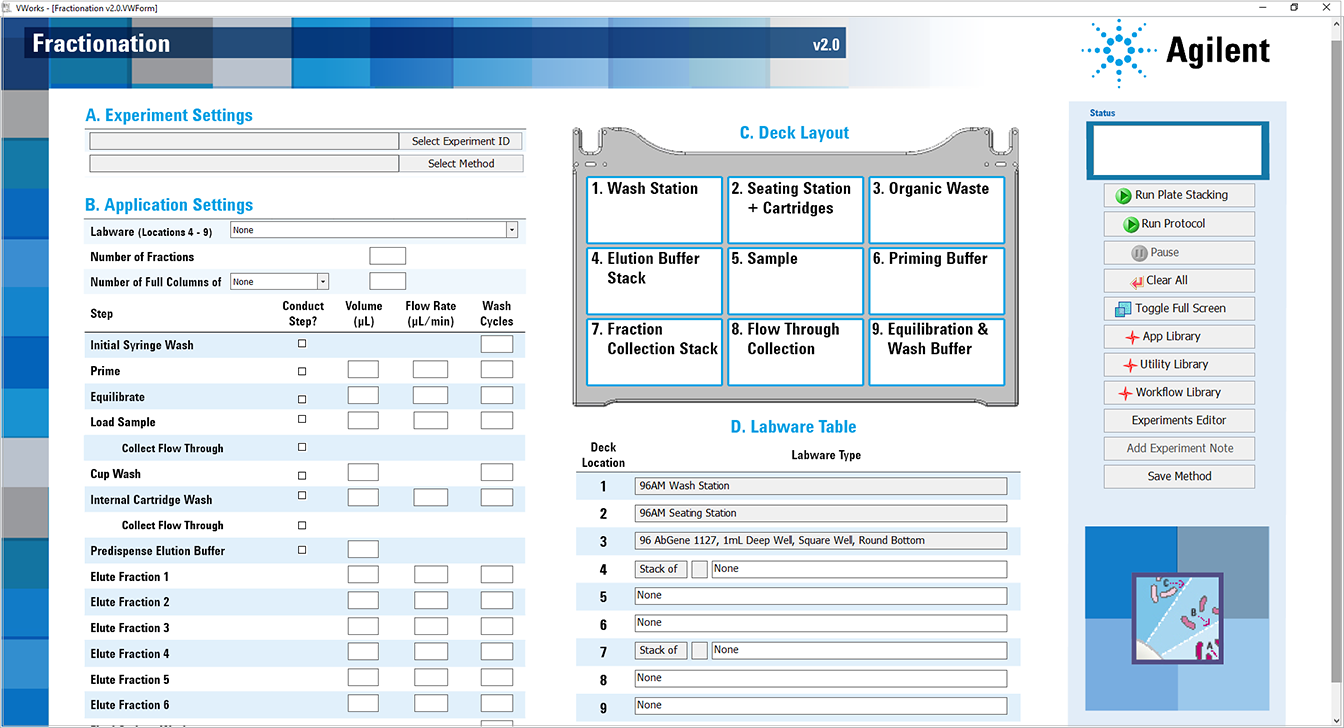Check the Prime conduct step box
The image size is (1344, 728).
click(302, 370)
